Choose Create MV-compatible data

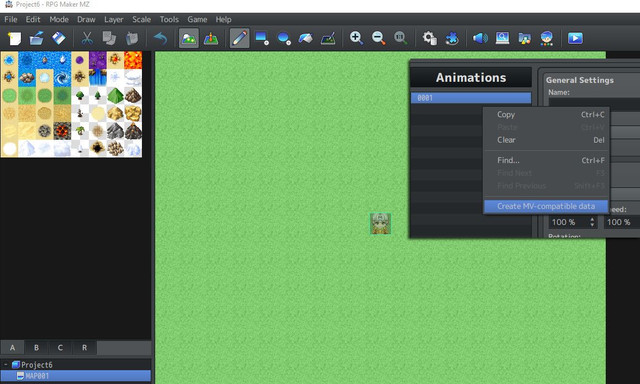tap(546, 206)
